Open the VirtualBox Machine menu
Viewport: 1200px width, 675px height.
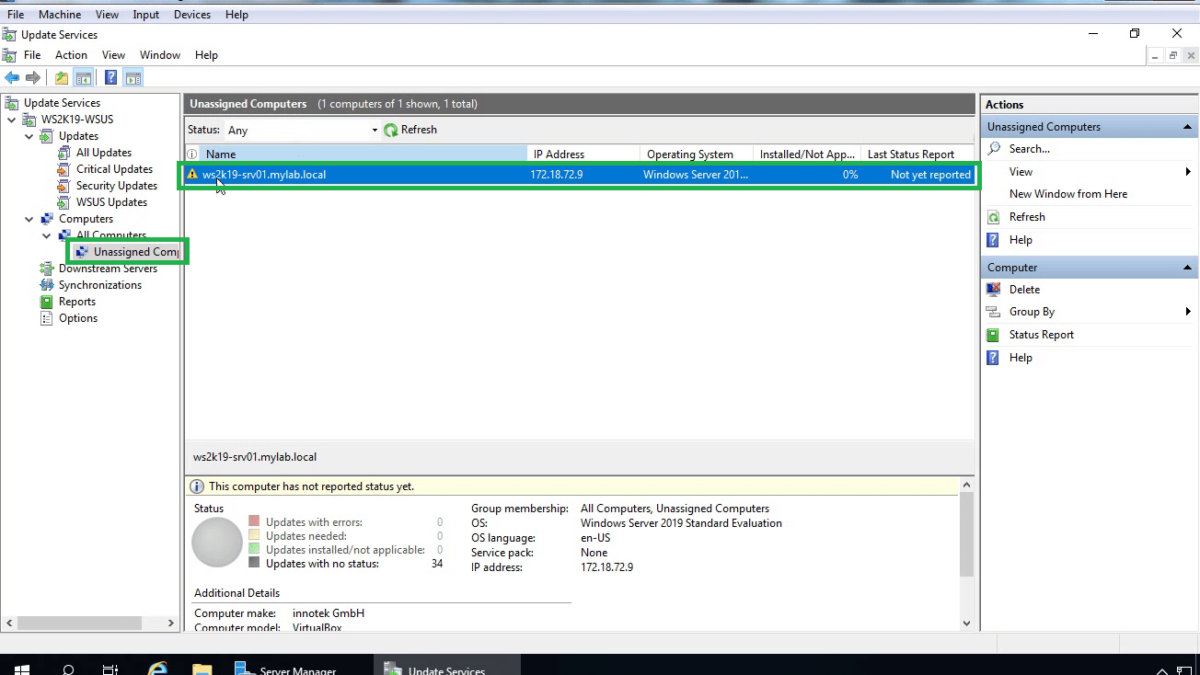pyautogui.click(x=59, y=15)
